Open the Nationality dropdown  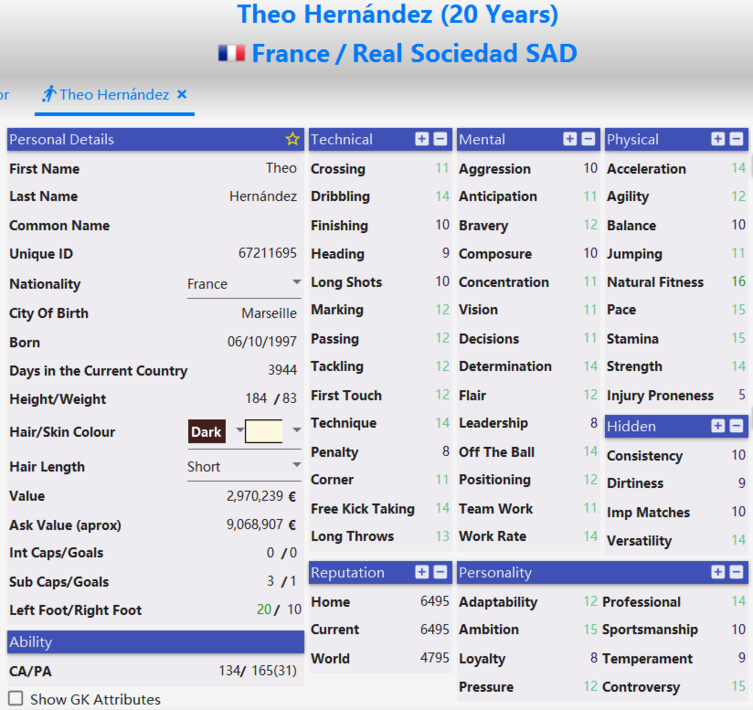(244, 284)
